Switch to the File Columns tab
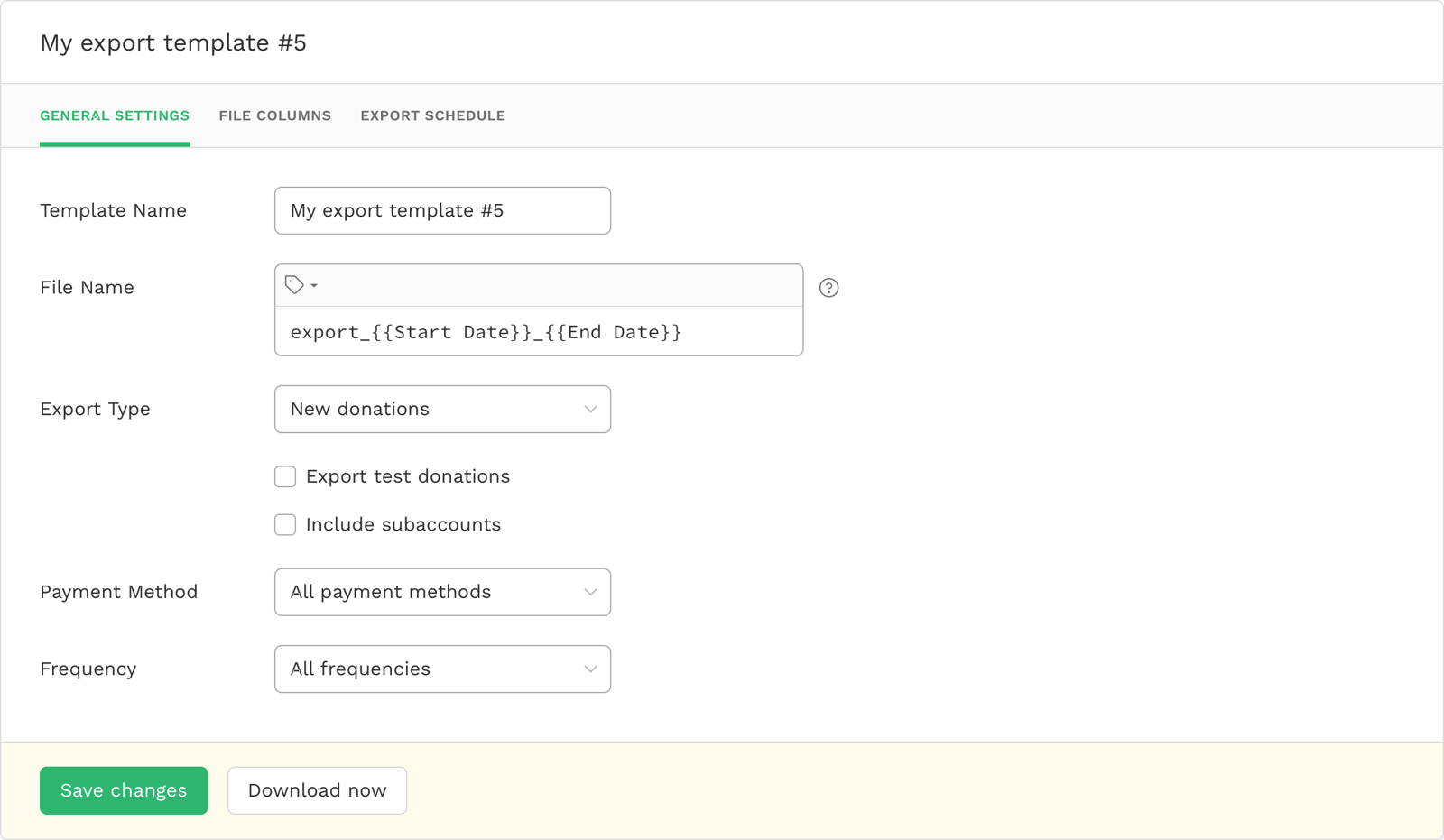The image size is (1444, 840). click(x=274, y=115)
